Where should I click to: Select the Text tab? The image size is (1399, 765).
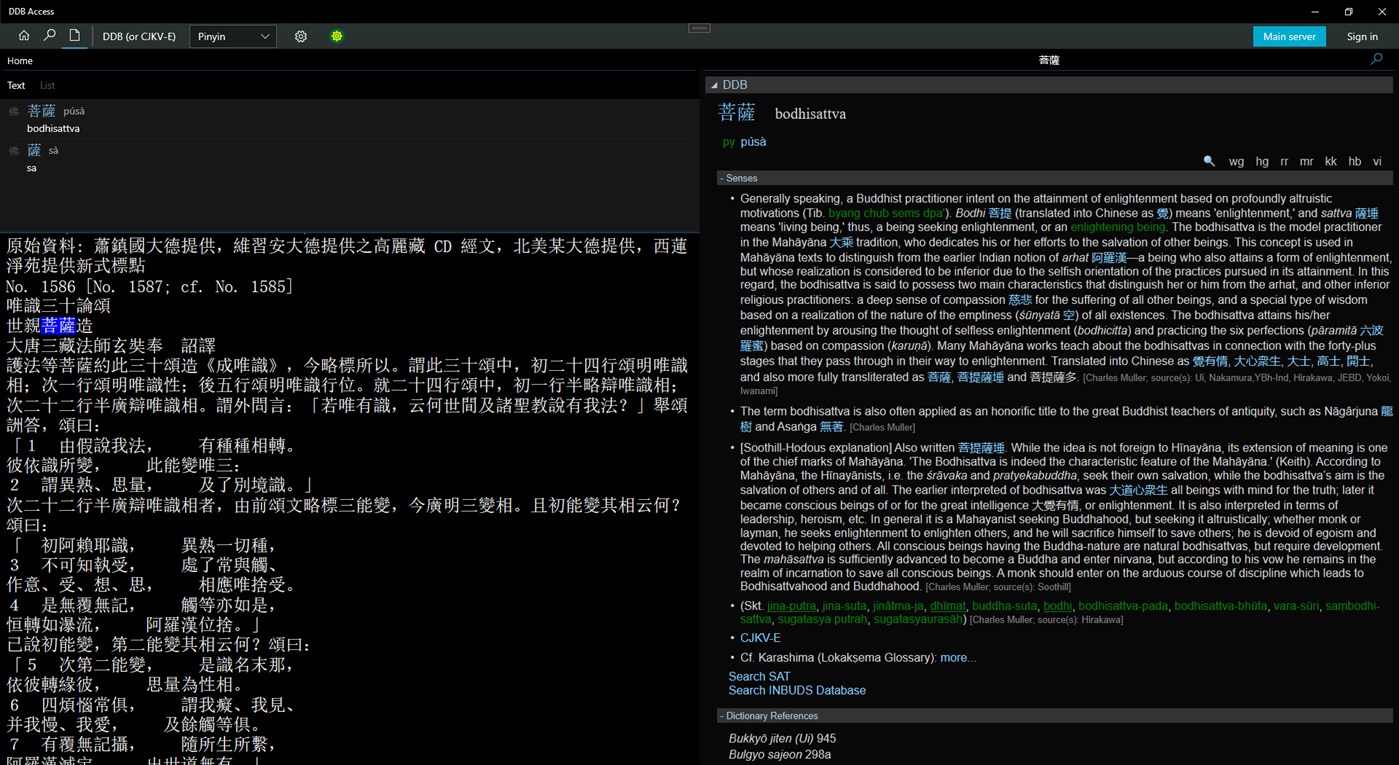(x=16, y=85)
